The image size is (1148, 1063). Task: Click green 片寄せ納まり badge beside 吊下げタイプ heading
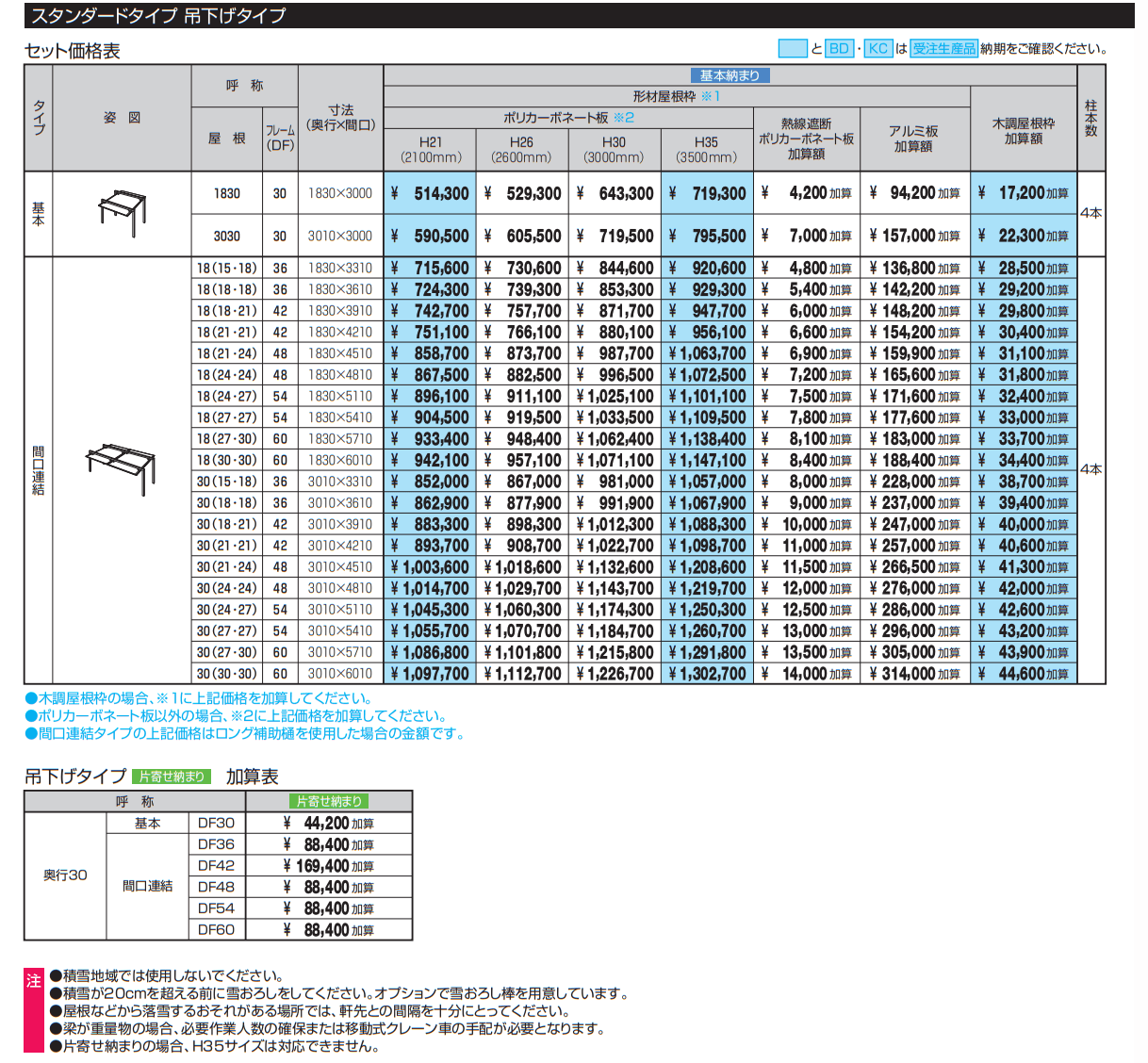[172, 777]
